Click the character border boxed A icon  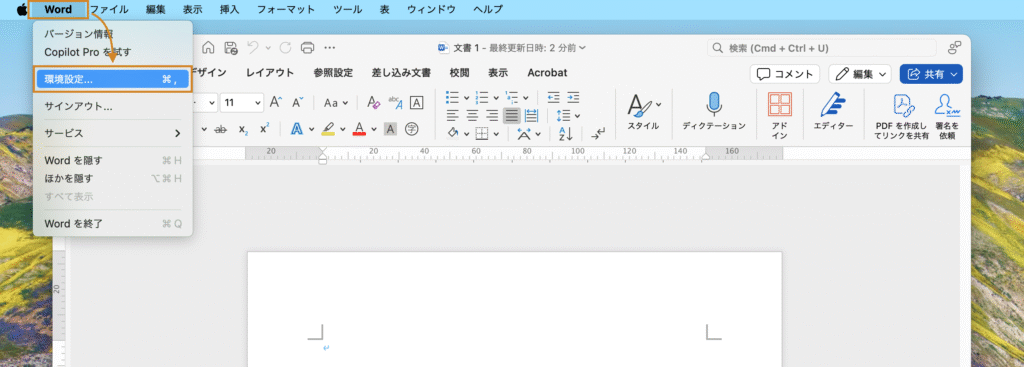416,103
